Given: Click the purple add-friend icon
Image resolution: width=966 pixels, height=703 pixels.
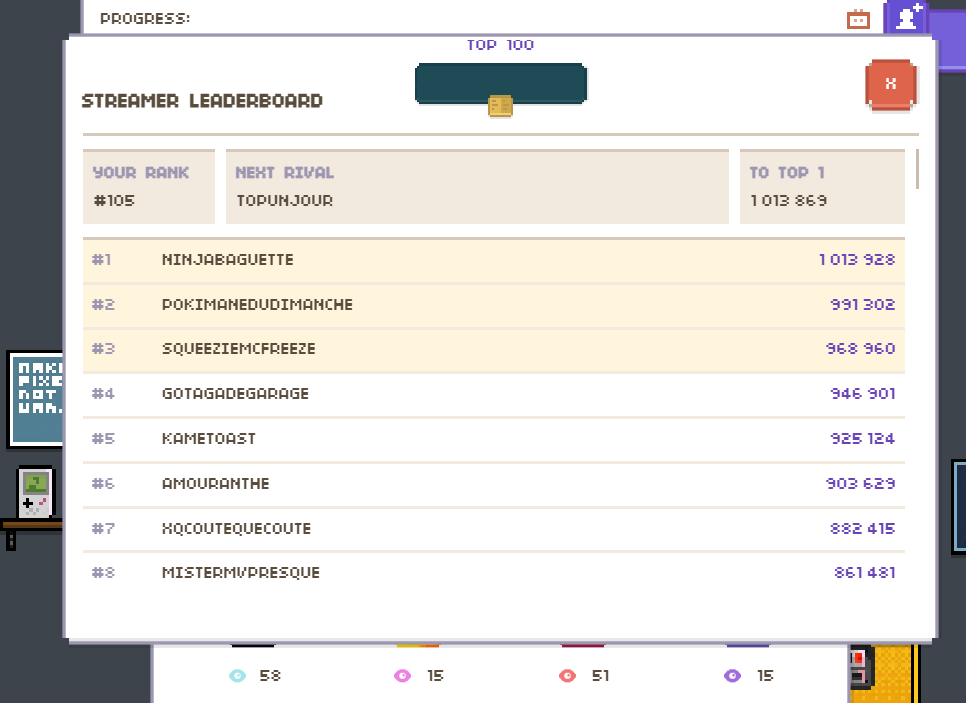Looking at the screenshot, I should pyautogui.click(x=908, y=17).
